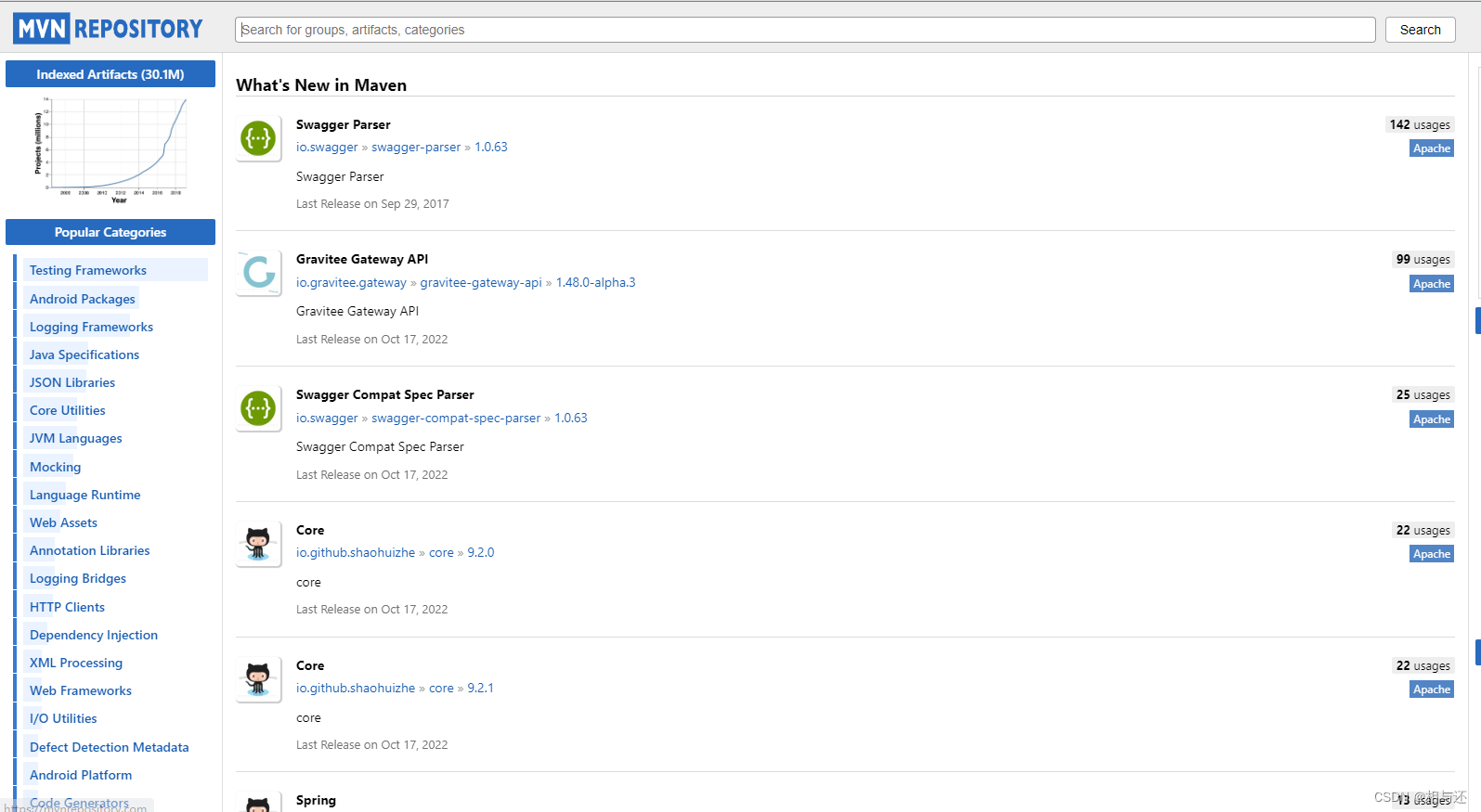Open the Swagger Parser artifact title
The height and width of the screenshot is (812, 1481).
(x=344, y=124)
